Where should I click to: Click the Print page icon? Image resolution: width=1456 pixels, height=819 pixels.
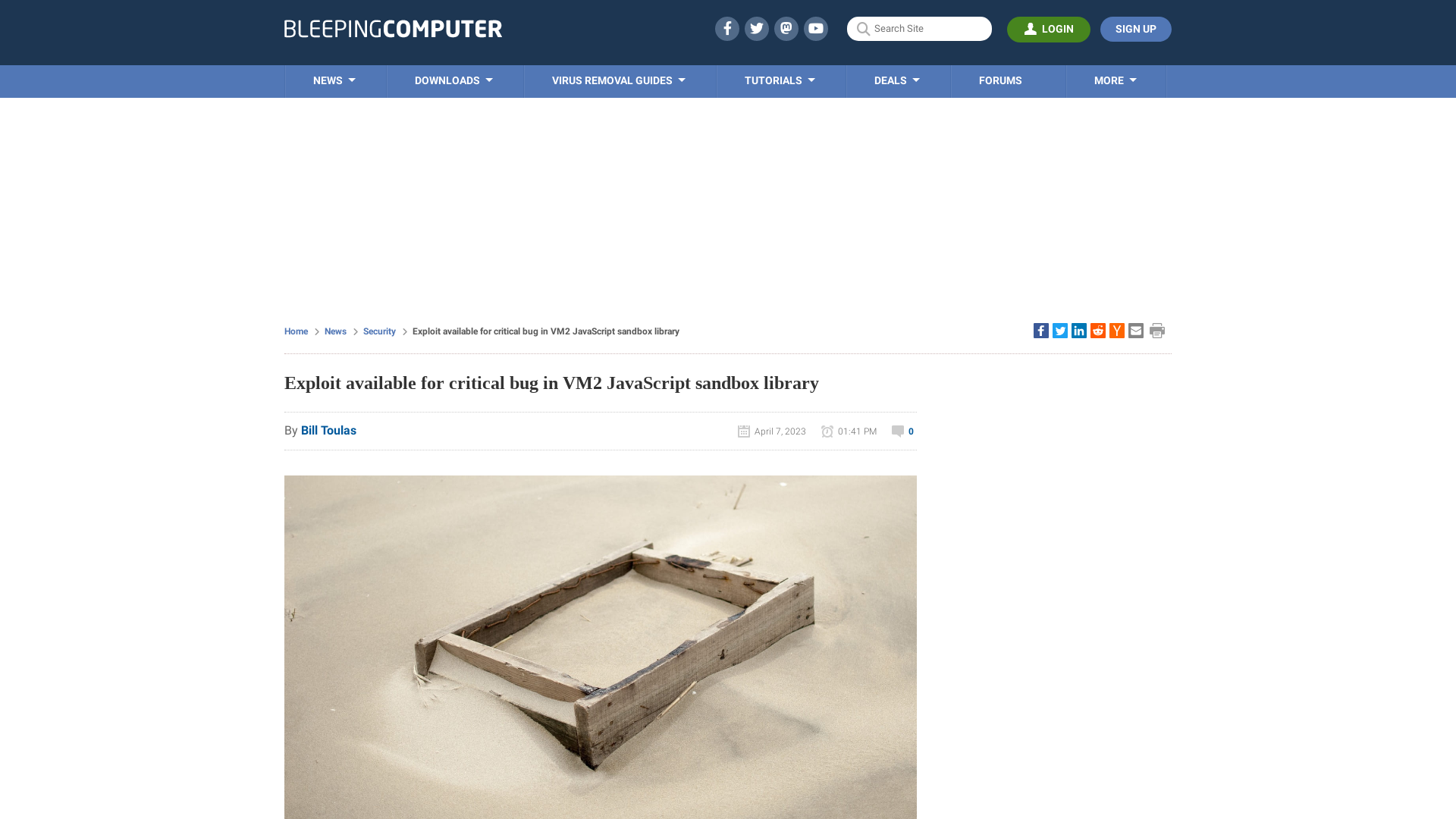[x=1157, y=331]
